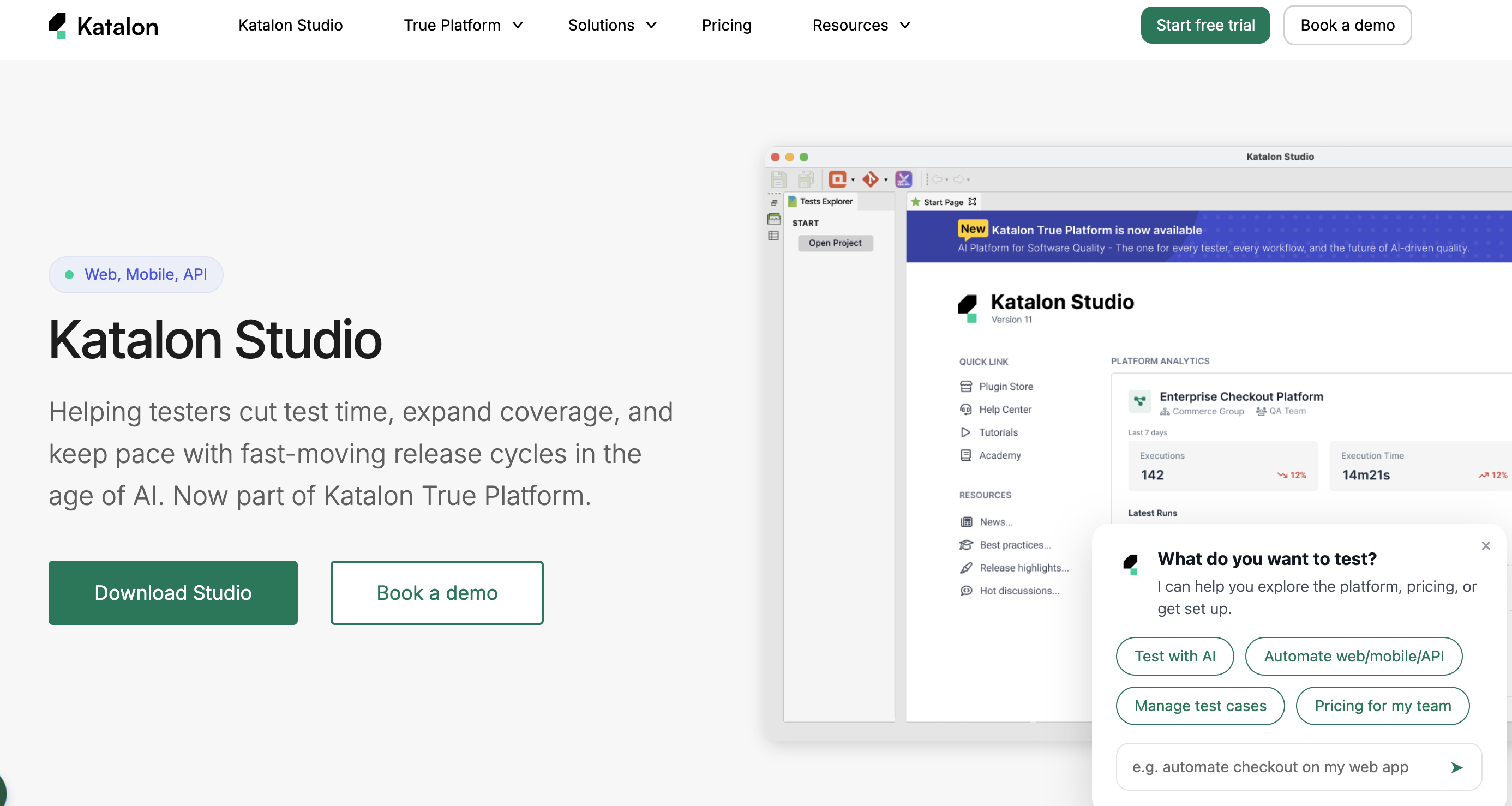Open the Tutorials quick link

pos(998,432)
